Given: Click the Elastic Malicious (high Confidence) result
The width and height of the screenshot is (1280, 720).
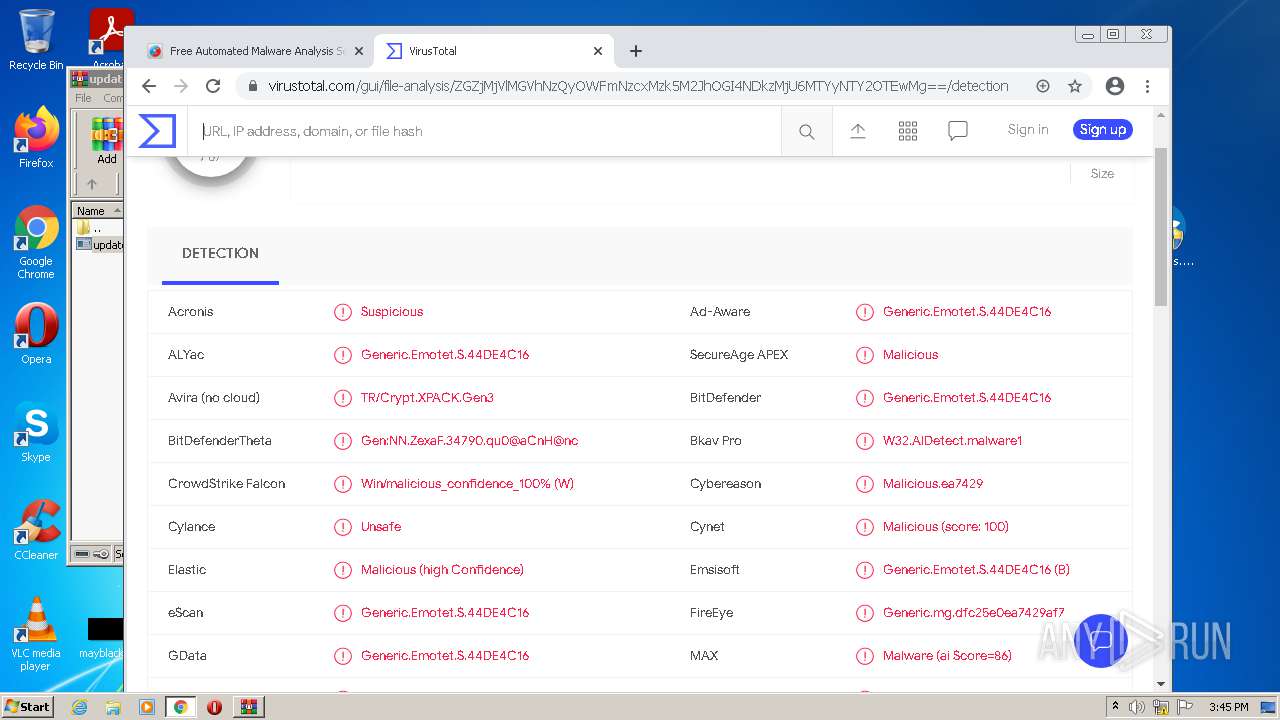Looking at the screenshot, I should (x=442, y=570).
